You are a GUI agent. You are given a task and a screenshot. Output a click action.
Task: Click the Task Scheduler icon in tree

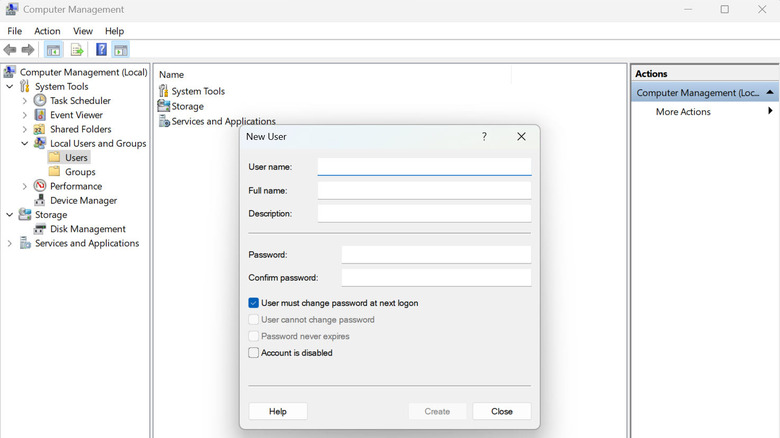click(40, 101)
